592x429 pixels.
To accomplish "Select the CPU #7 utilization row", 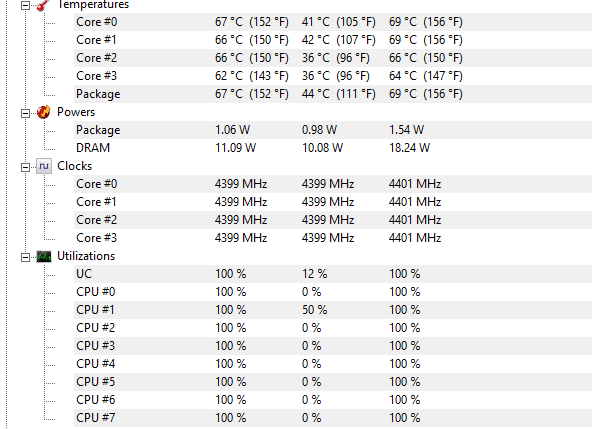I will coord(333,418).
